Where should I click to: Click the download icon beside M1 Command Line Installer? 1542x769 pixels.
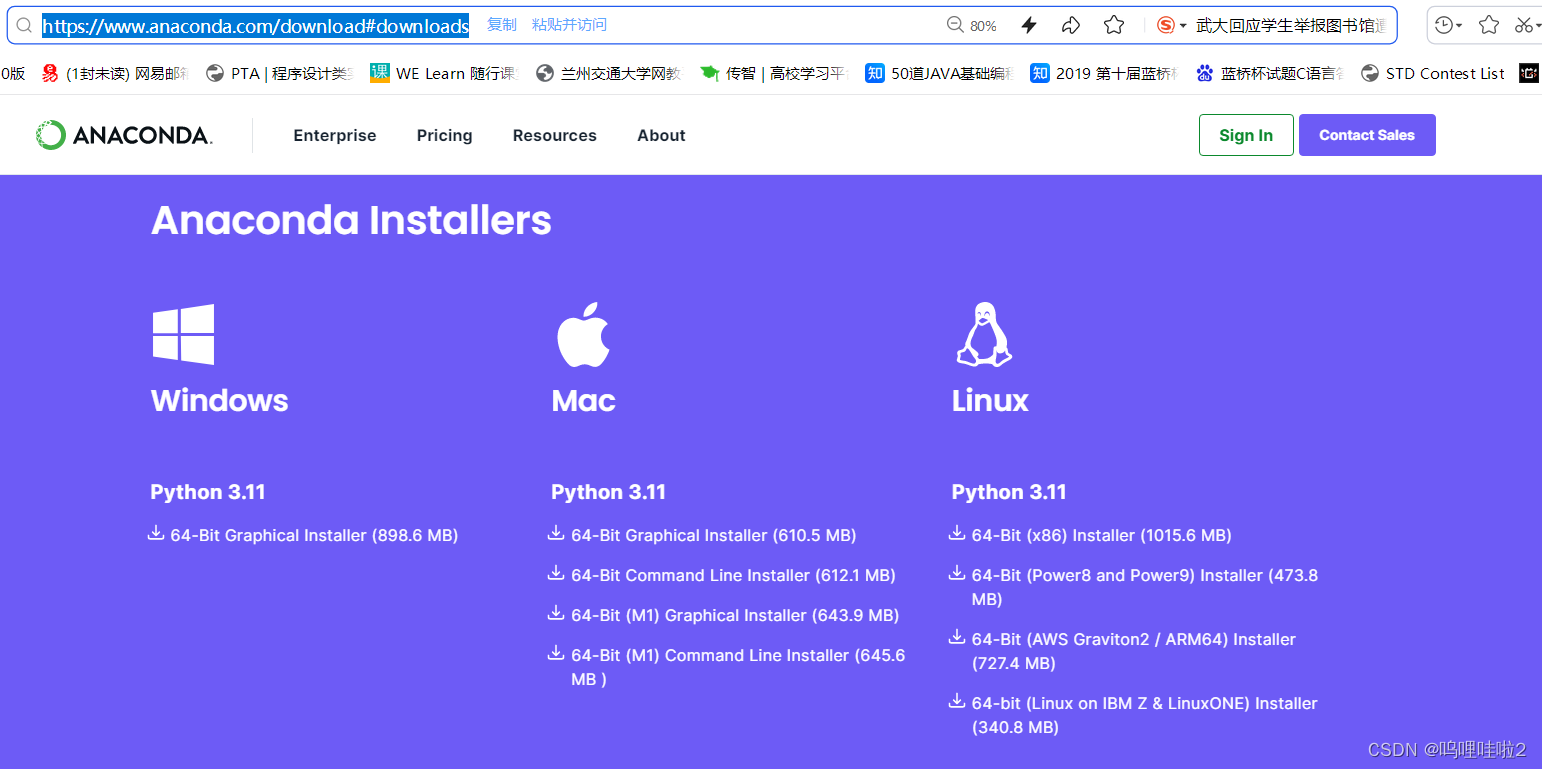coord(556,654)
